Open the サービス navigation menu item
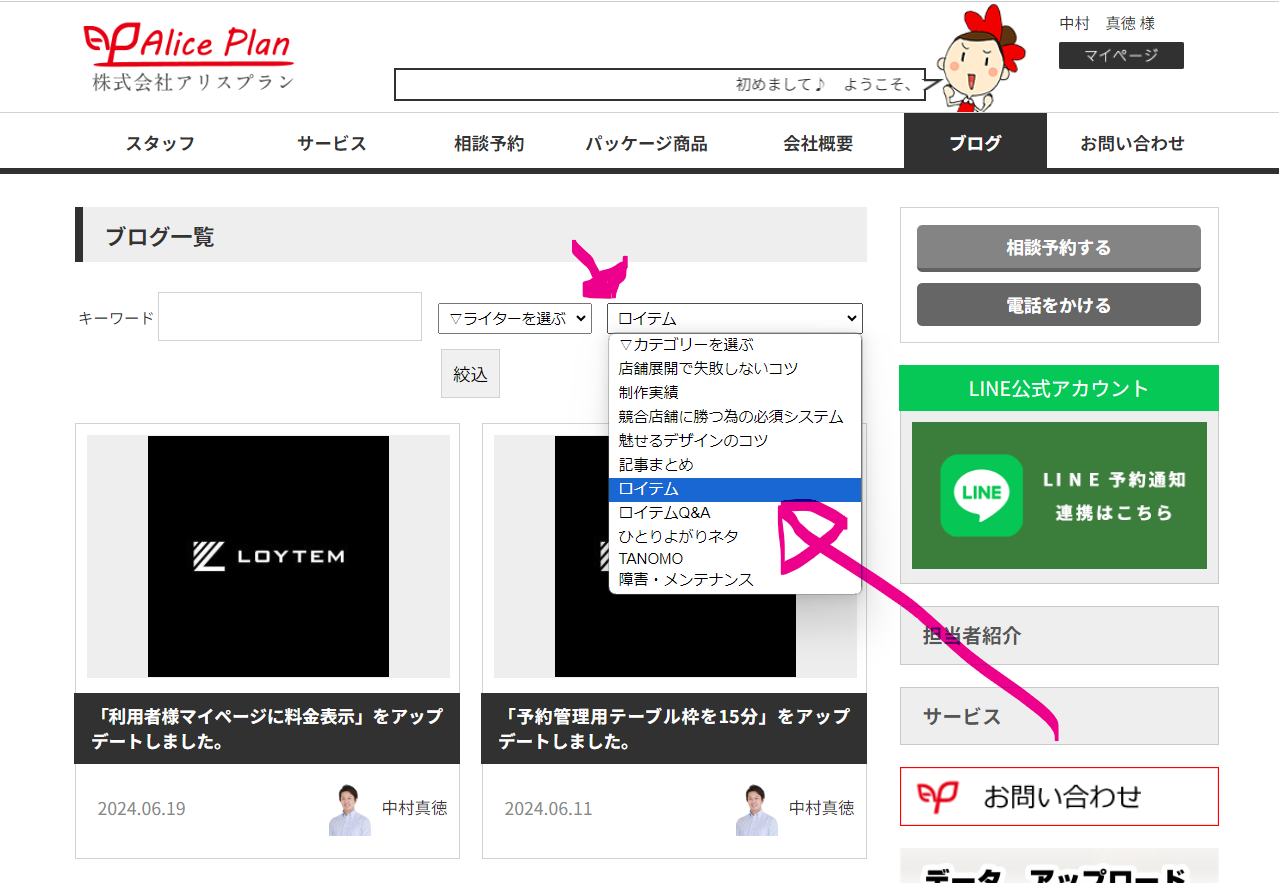Image resolution: width=1279 pixels, height=883 pixels. pos(332,143)
